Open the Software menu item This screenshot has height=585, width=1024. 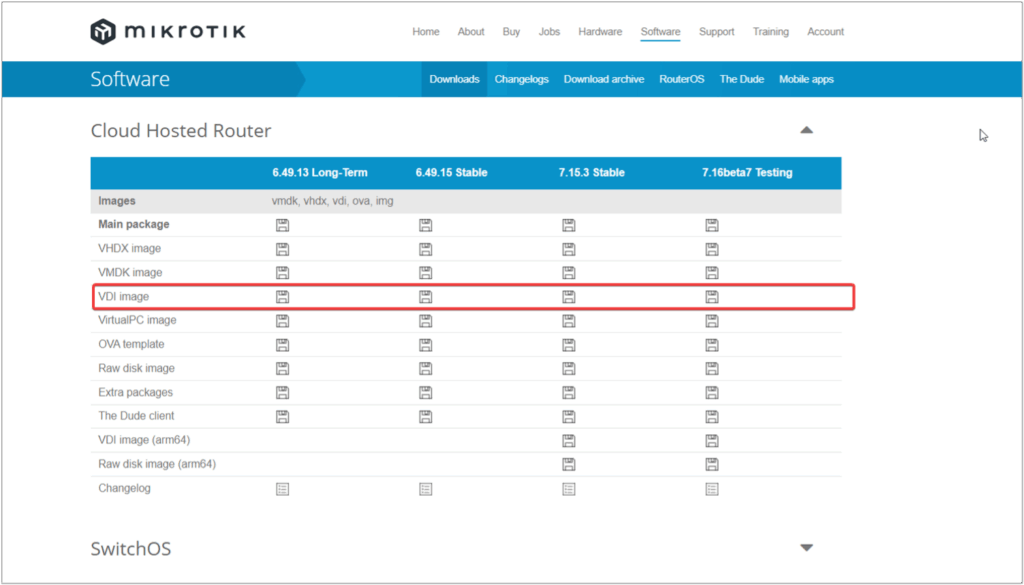point(660,31)
